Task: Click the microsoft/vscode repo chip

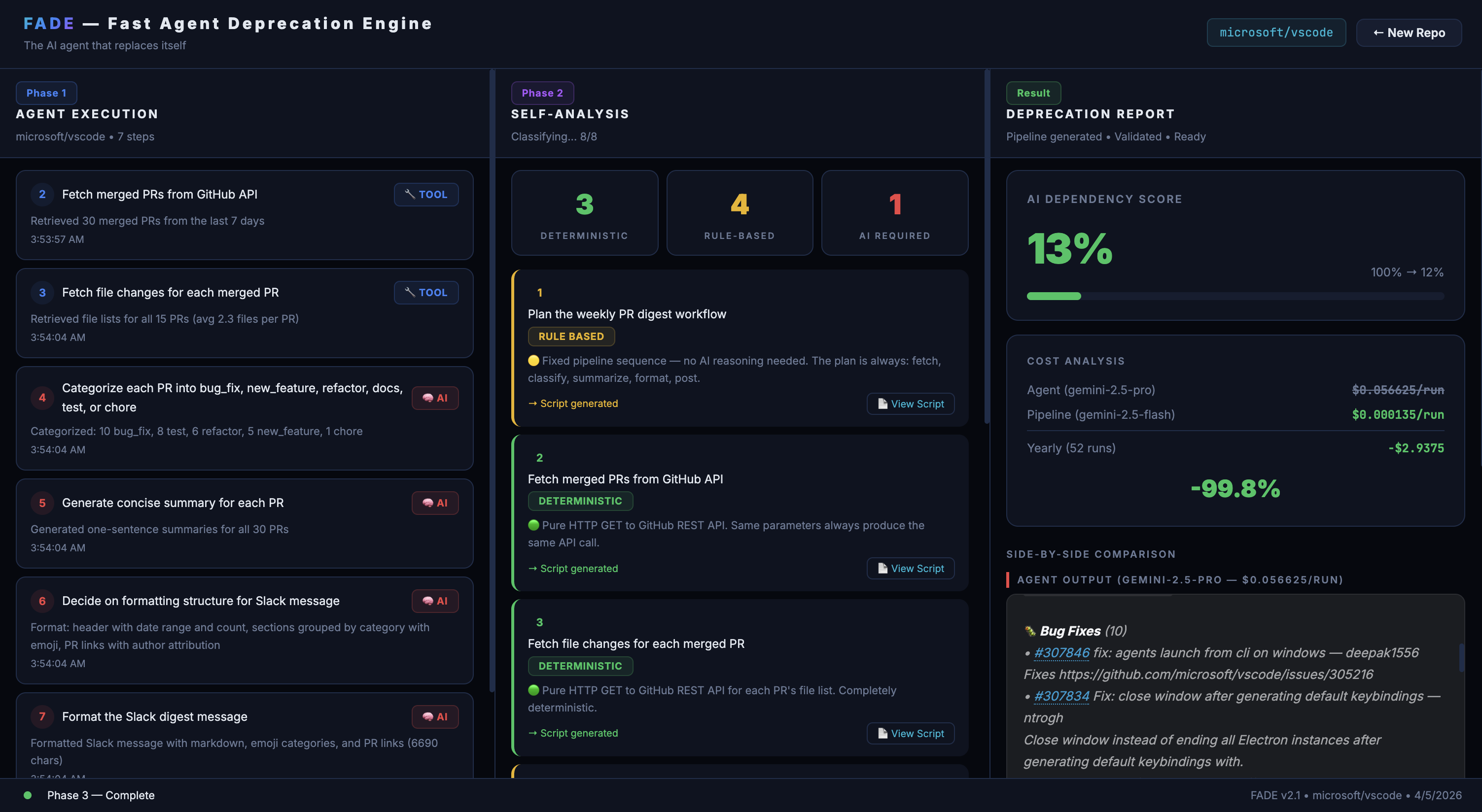Action: point(1275,33)
